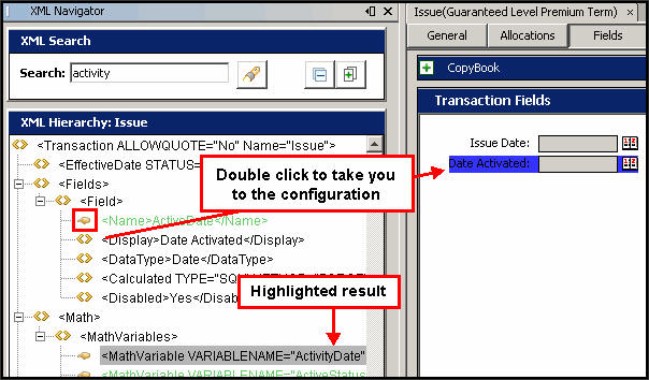Close the Issue(Guaranteed Level Premium Term) tab
Screen dimensions: 649x380
(x=630, y=12)
